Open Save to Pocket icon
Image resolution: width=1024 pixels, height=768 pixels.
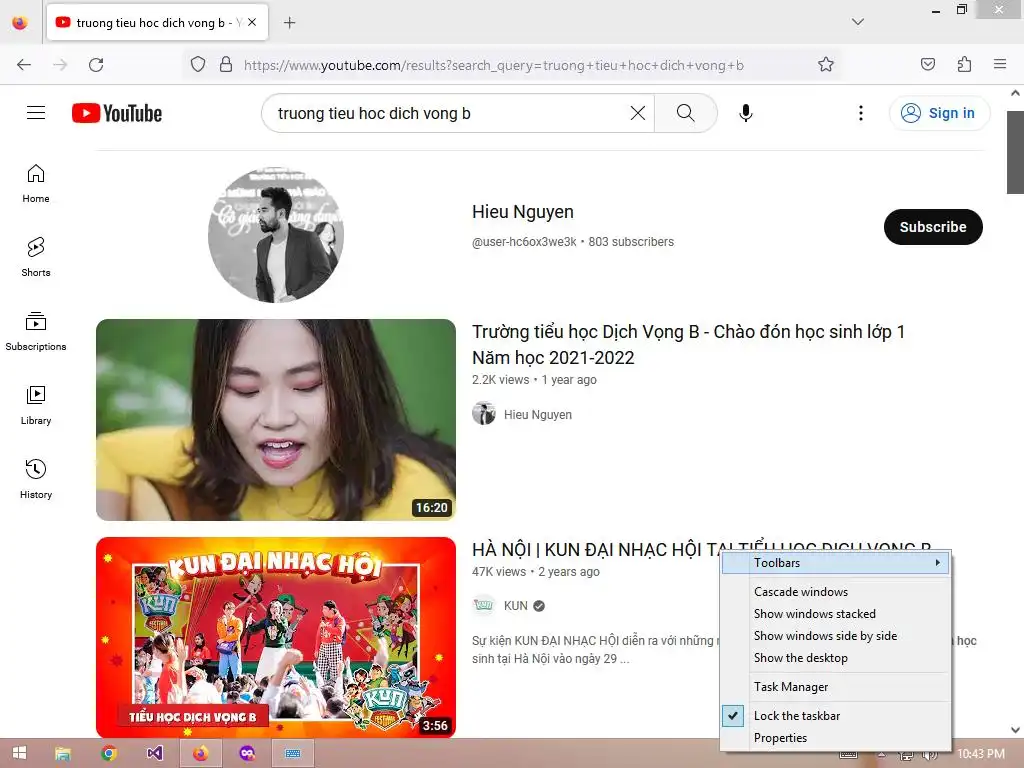[x=927, y=65]
